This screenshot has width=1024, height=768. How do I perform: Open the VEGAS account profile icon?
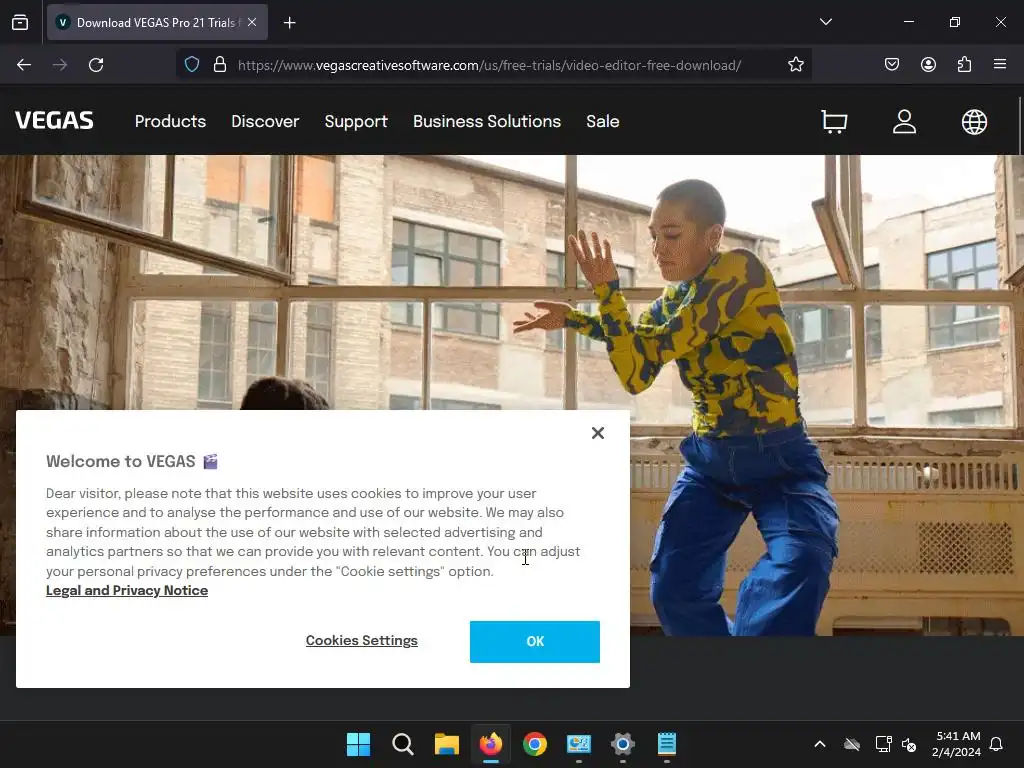904,121
